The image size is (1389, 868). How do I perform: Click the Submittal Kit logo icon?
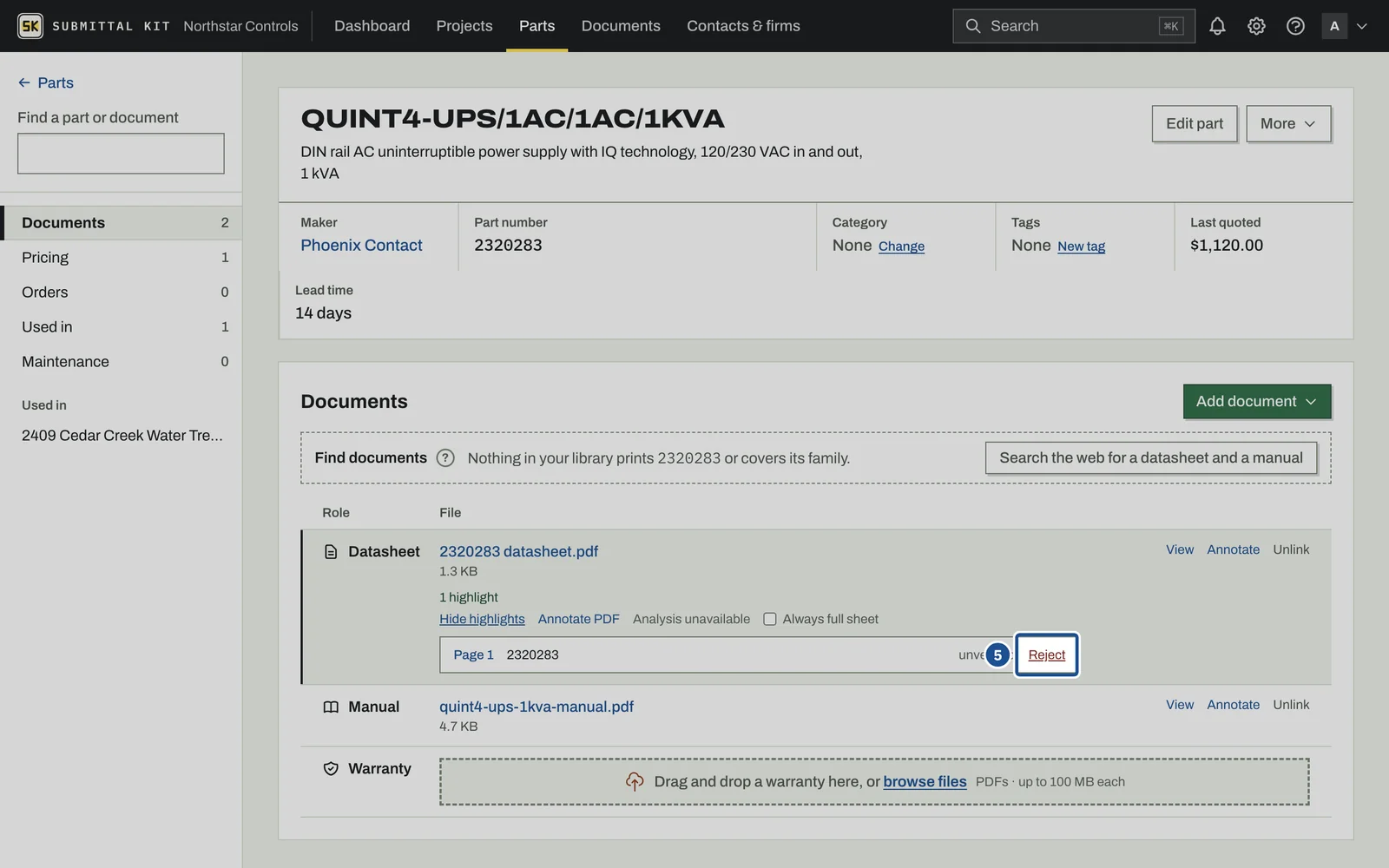tap(30, 26)
